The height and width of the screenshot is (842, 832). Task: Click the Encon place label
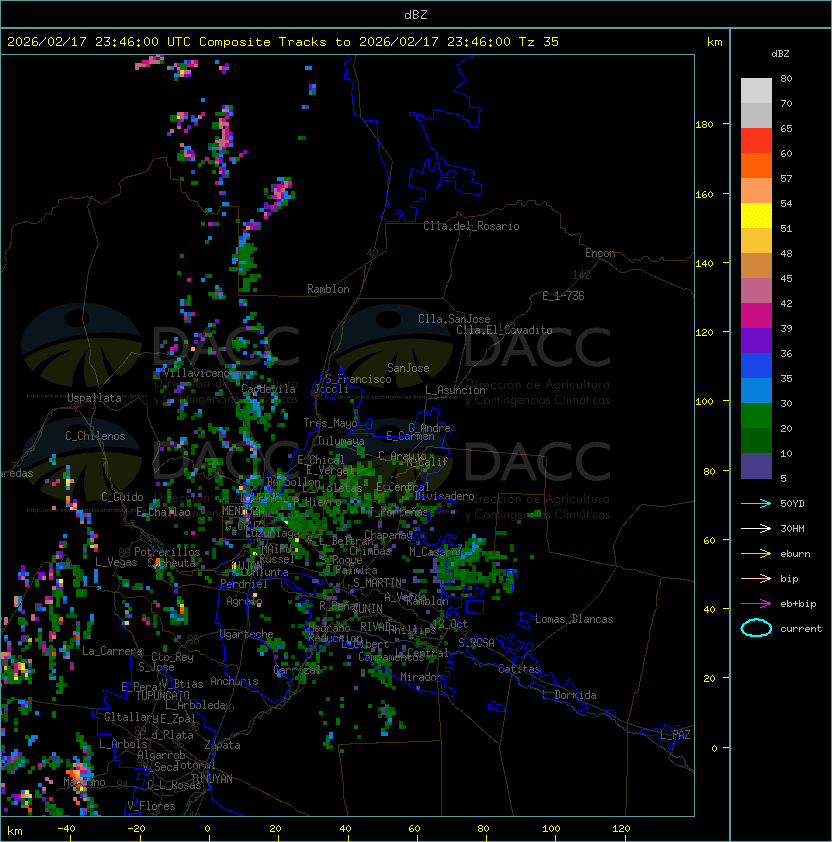(x=600, y=253)
